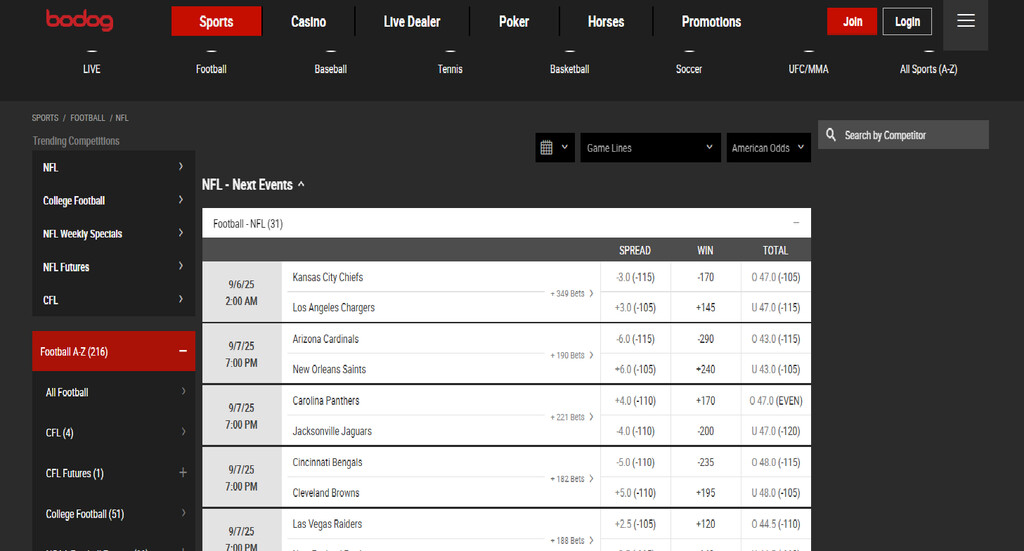Open NFL trending competition arrow
The width and height of the screenshot is (1024, 551).
[x=181, y=167]
